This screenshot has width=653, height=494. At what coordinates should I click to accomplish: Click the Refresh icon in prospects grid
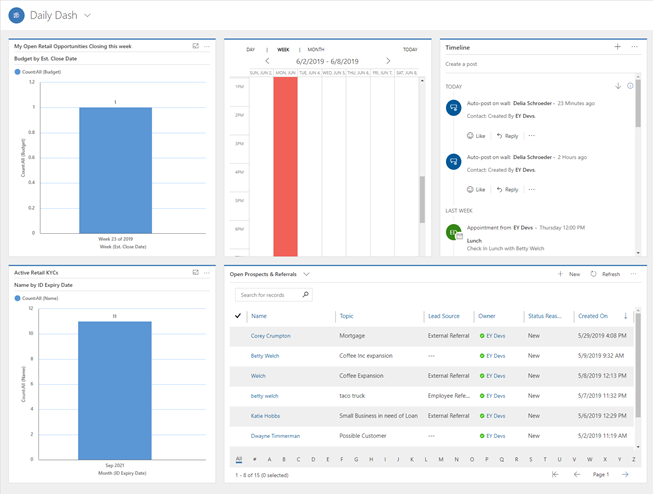593,274
